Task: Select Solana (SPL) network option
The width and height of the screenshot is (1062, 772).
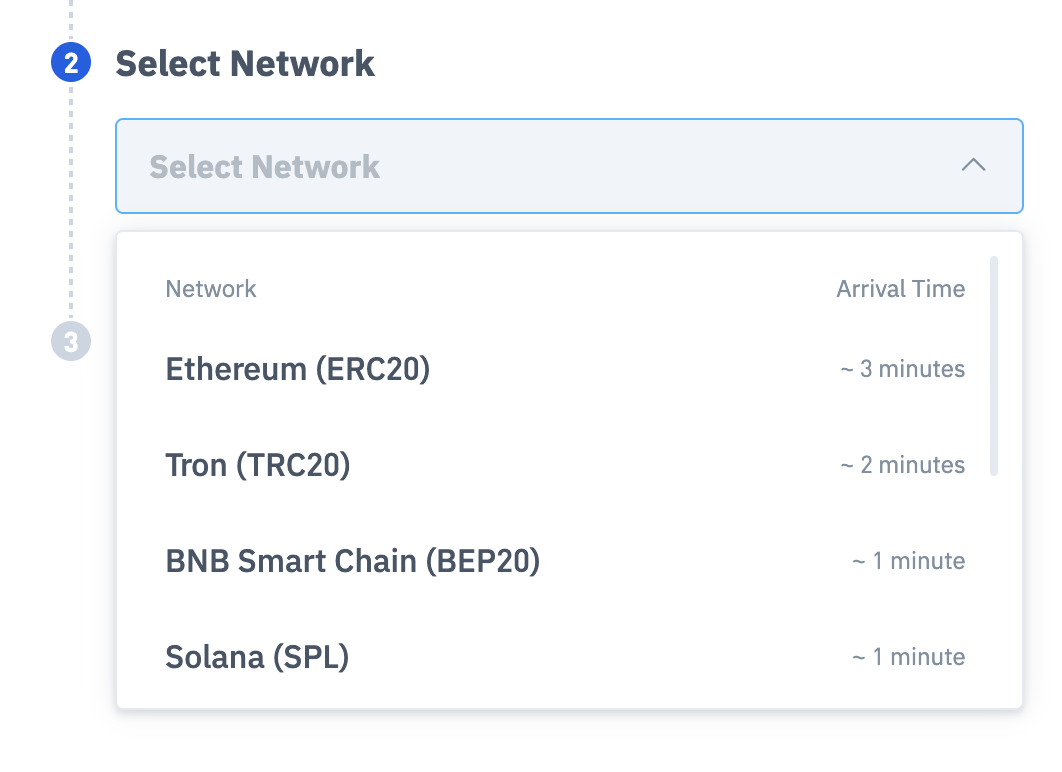Action: [x=566, y=657]
